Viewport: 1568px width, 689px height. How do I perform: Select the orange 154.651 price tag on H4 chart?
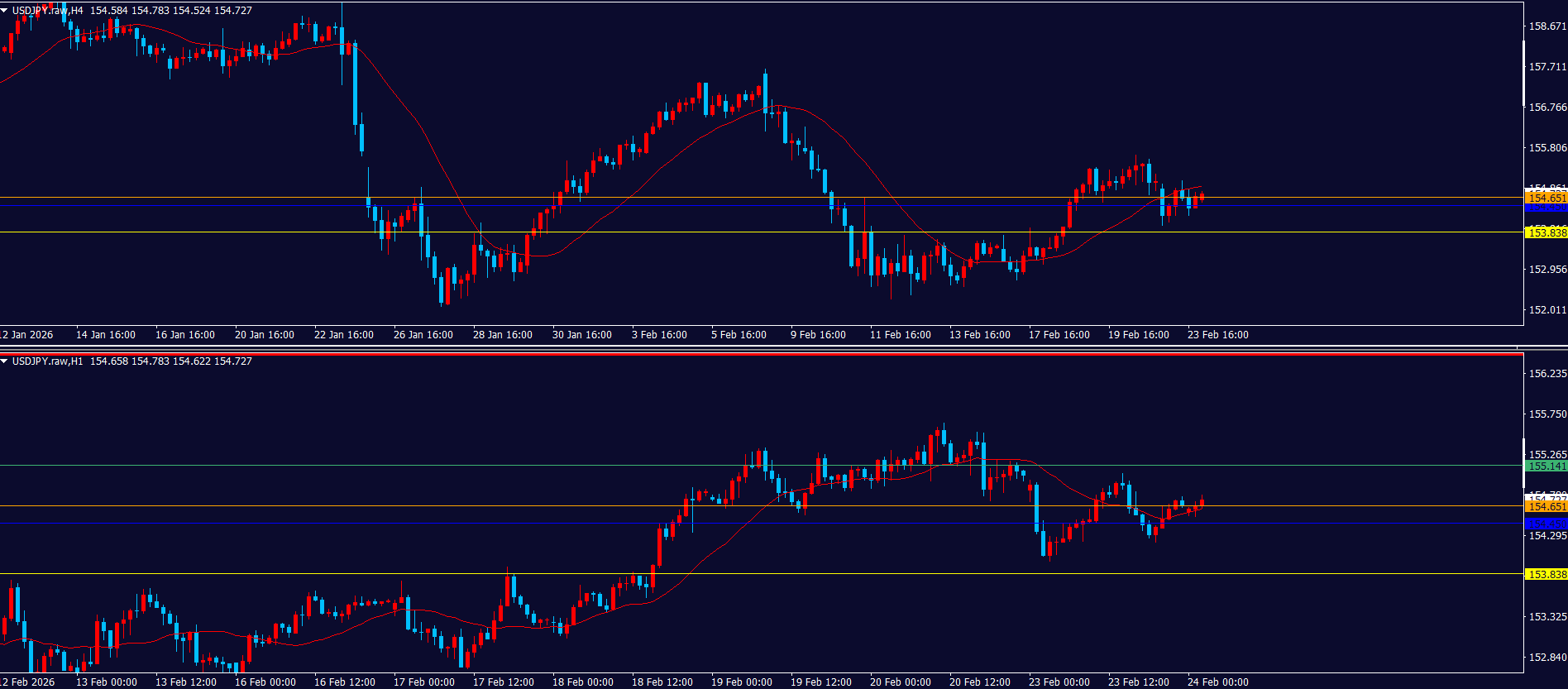click(x=1546, y=198)
